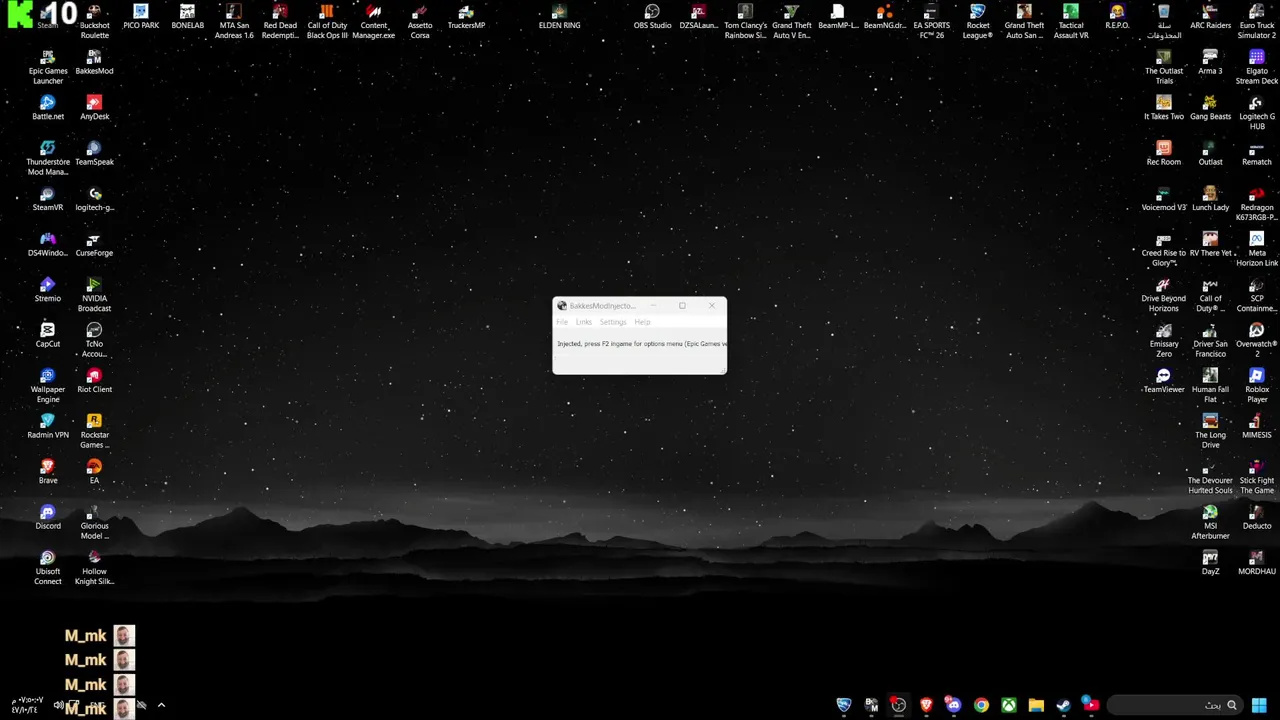Screen dimensions: 1280x720
Task: Select the Red Dead Redemption desktop icon
Action: tap(280, 23)
